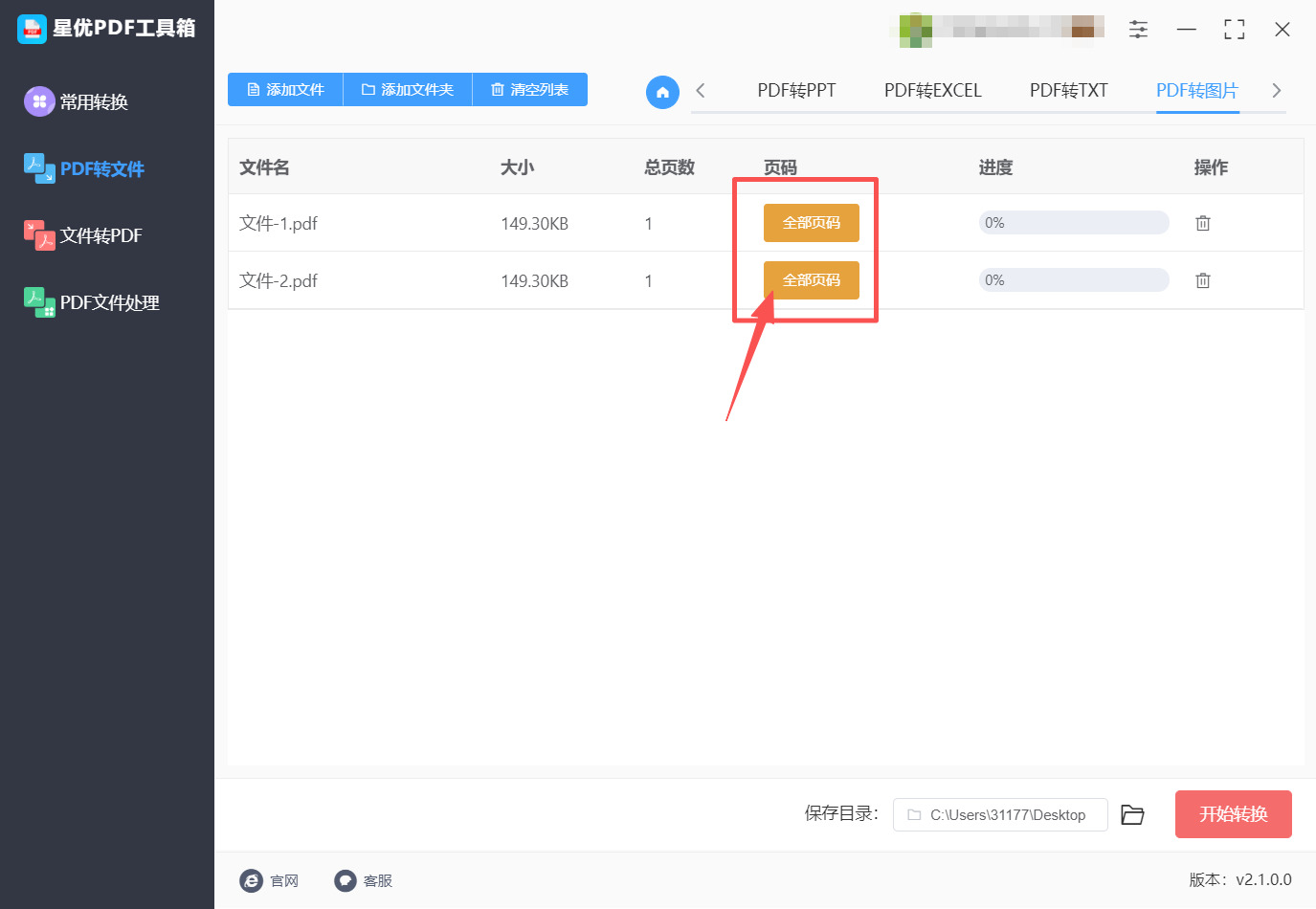
Task: Show previous tabs with left chevron
Action: coord(701,90)
